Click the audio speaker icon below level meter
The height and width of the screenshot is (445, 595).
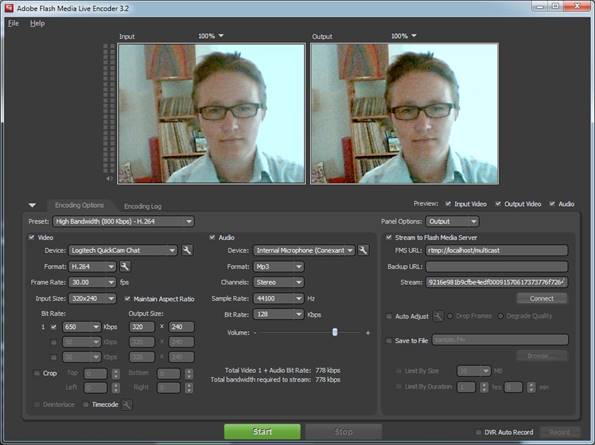pyautogui.click(x=109, y=178)
